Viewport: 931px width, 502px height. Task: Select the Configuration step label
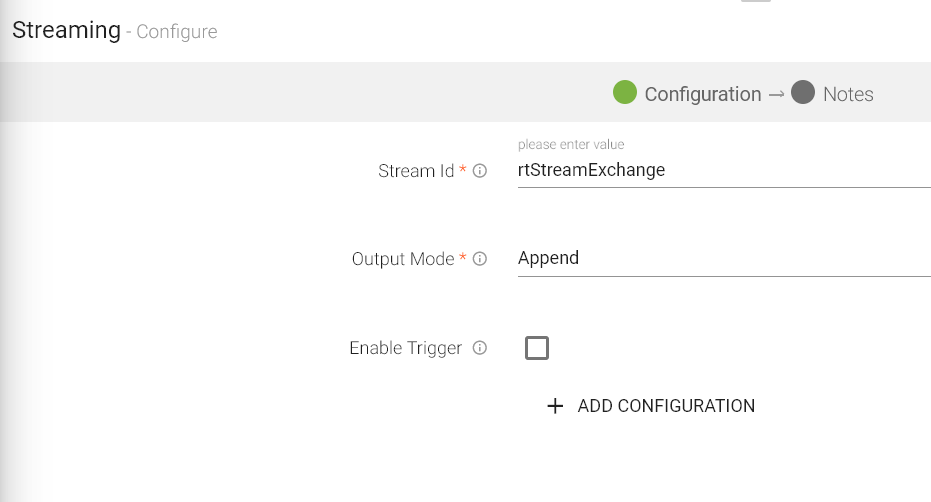(x=702, y=94)
